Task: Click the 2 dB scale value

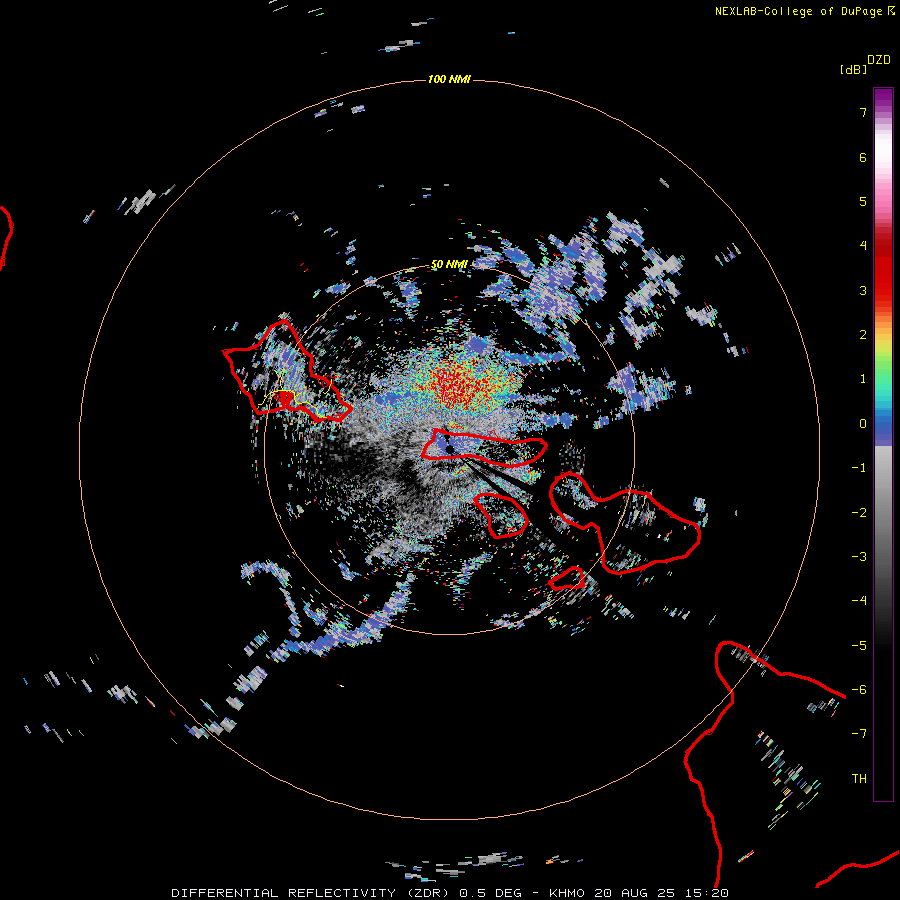Action: [863, 335]
